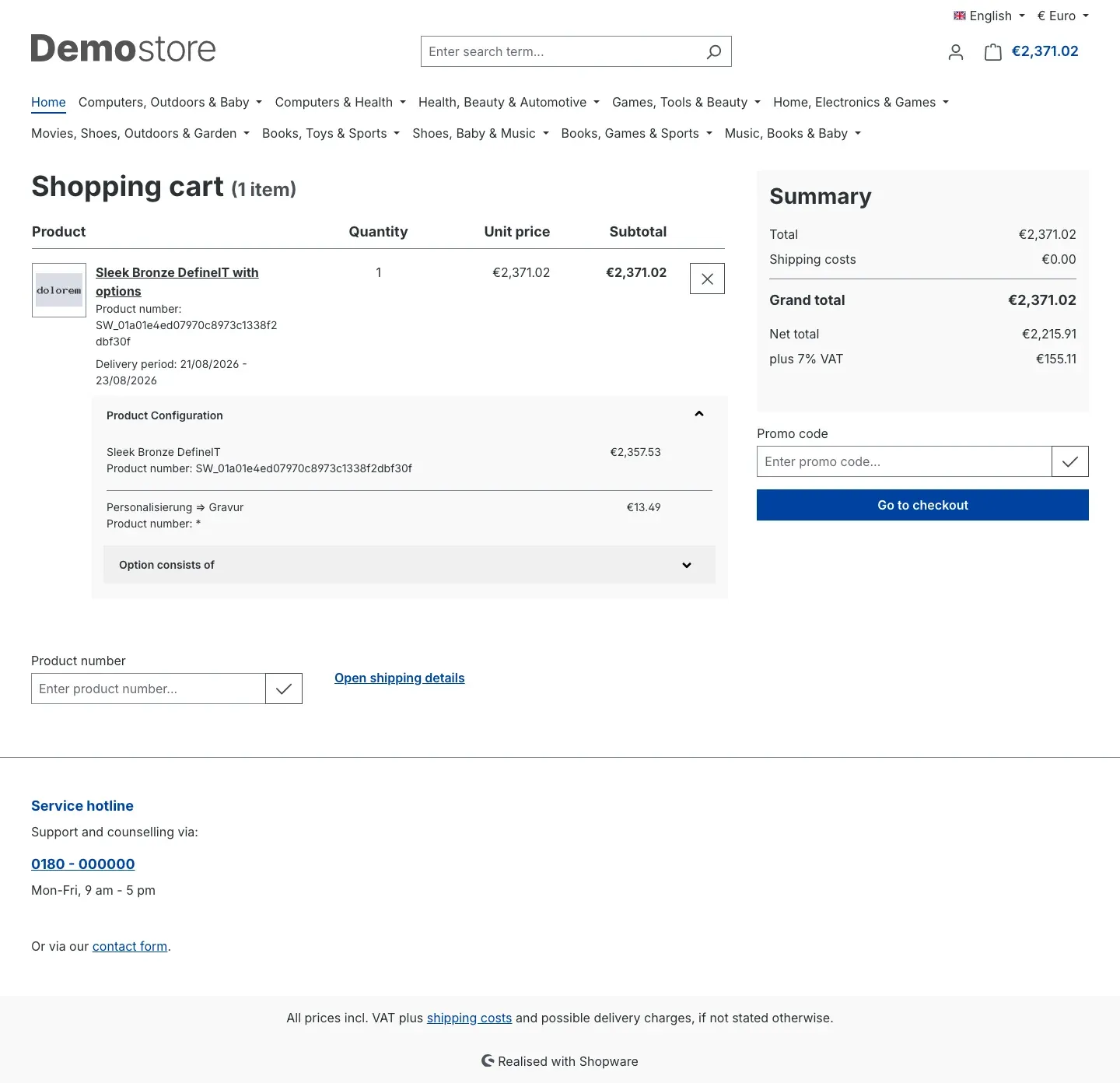Viewport: 1120px width, 1083px height.
Task: Open Books, Toys & Sports category
Action: click(x=331, y=133)
